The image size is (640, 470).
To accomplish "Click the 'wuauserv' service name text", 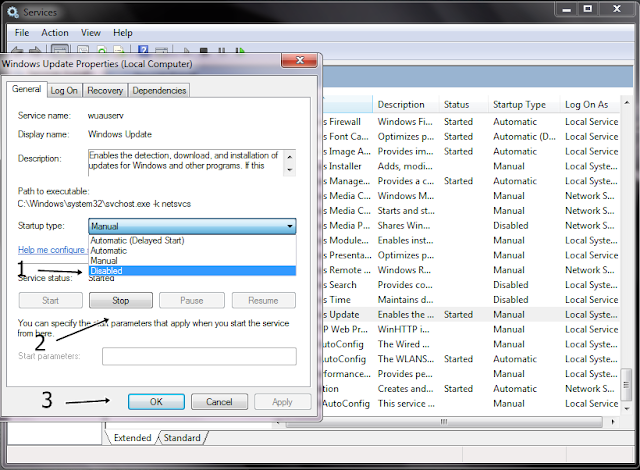I will [x=105, y=115].
